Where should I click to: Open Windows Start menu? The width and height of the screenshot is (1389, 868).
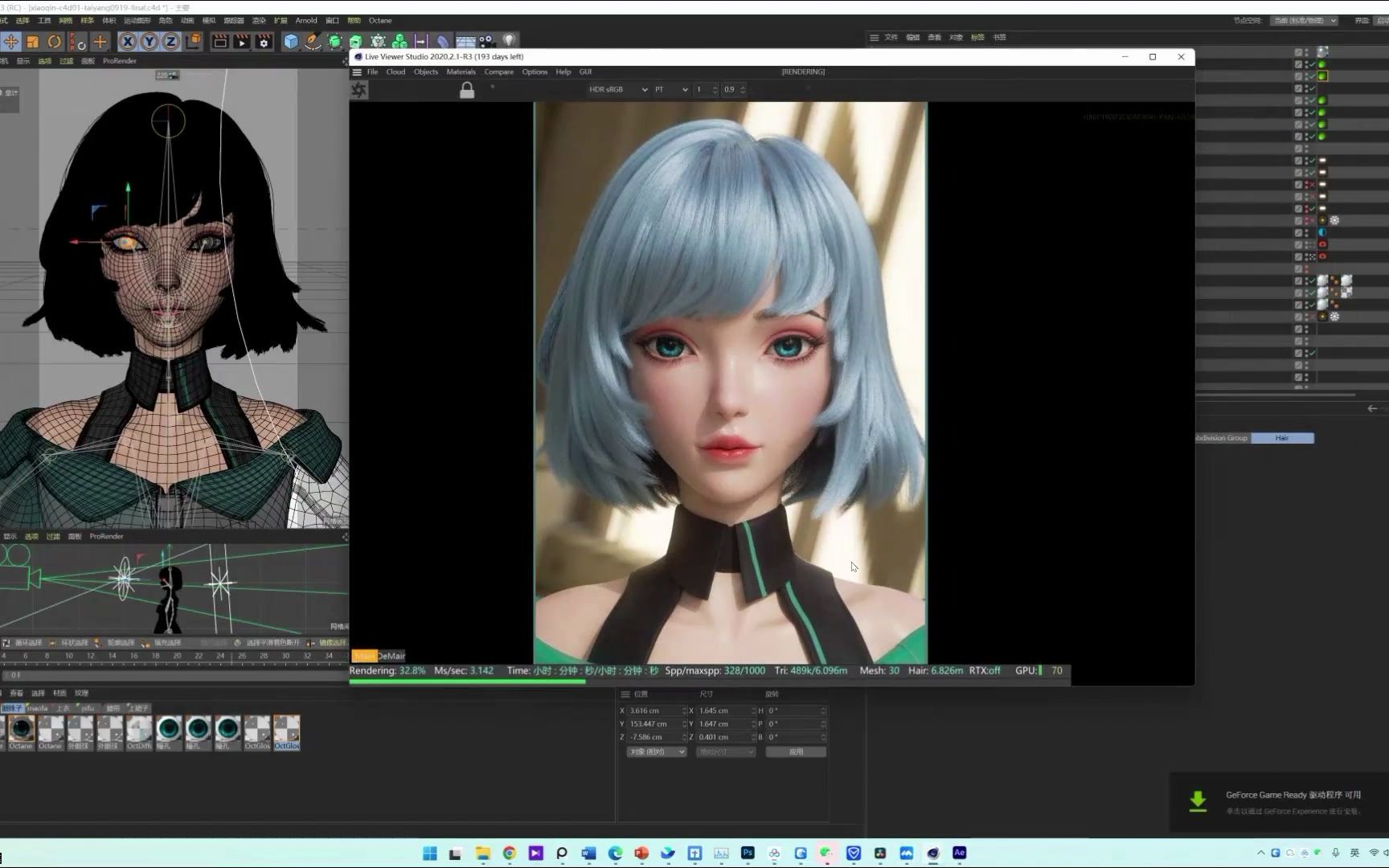(x=430, y=854)
